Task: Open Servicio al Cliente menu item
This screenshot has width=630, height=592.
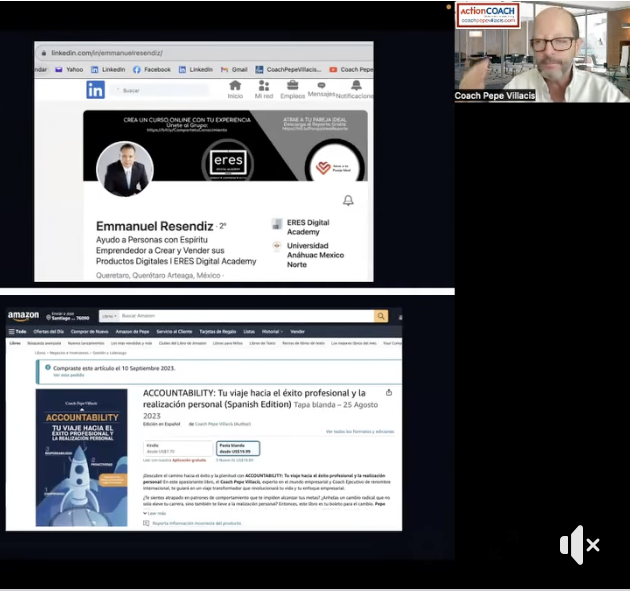Action: tap(174, 332)
